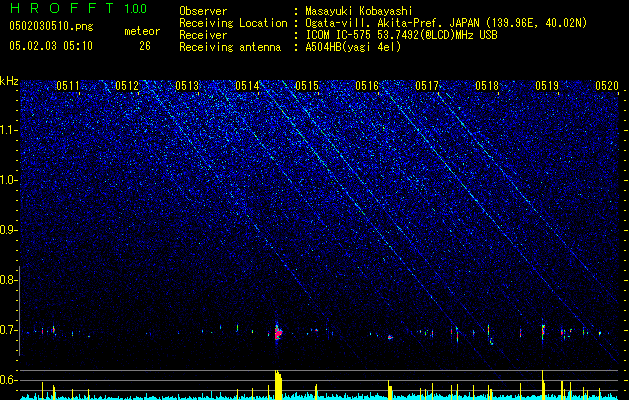629x400 pixels.
Task: Click the small red echo blob after 0516
Action: pos(390,337)
